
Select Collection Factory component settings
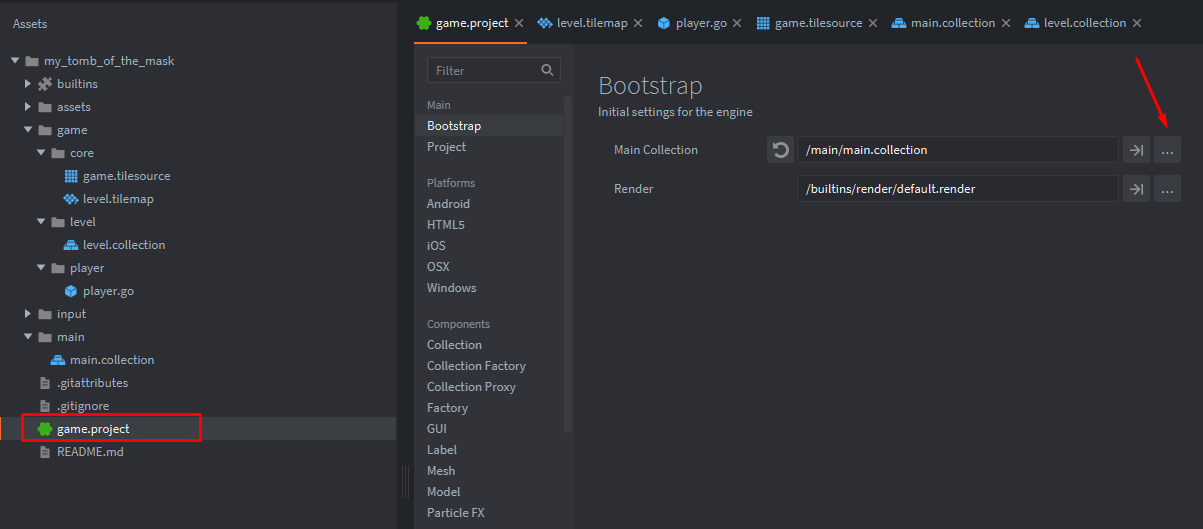[476, 366]
